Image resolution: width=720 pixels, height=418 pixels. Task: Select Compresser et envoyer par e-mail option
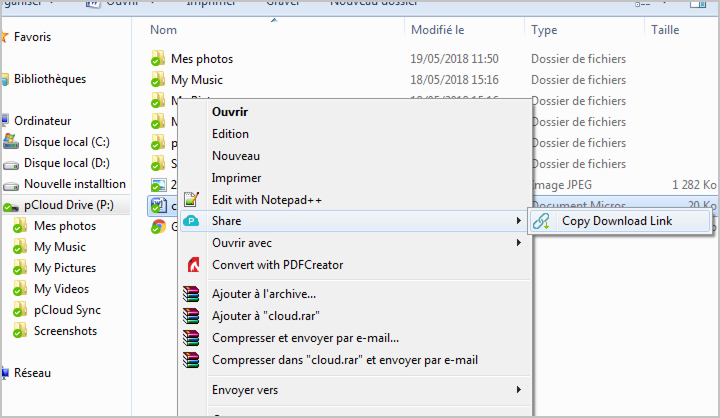tap(305, 338)
